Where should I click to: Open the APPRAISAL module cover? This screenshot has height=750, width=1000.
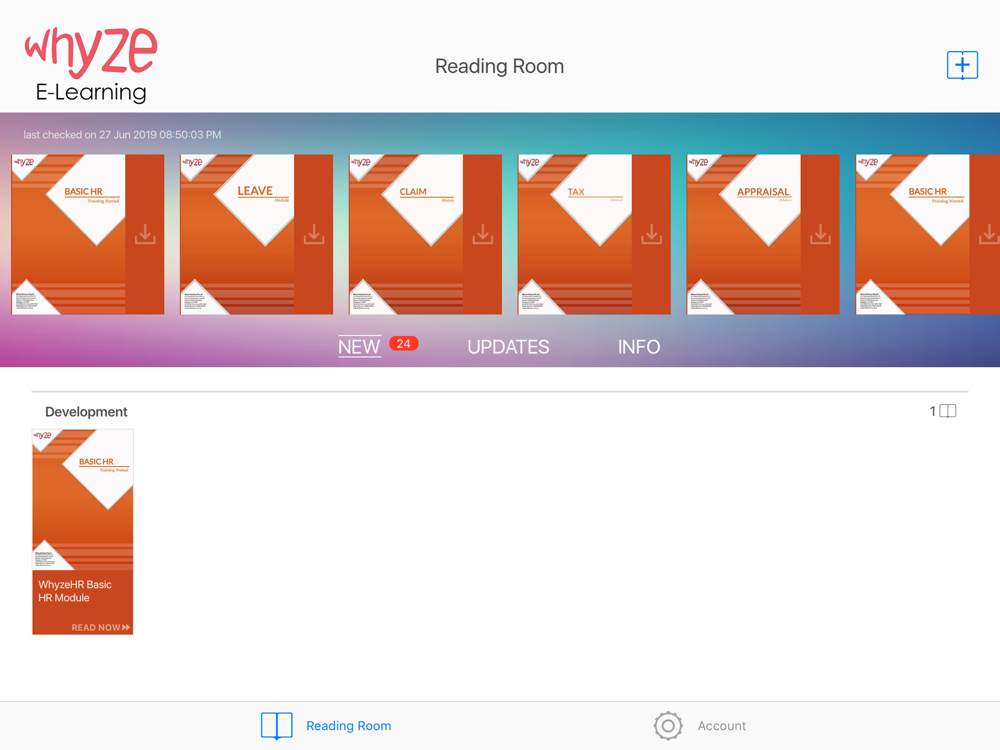coord(744,234)
